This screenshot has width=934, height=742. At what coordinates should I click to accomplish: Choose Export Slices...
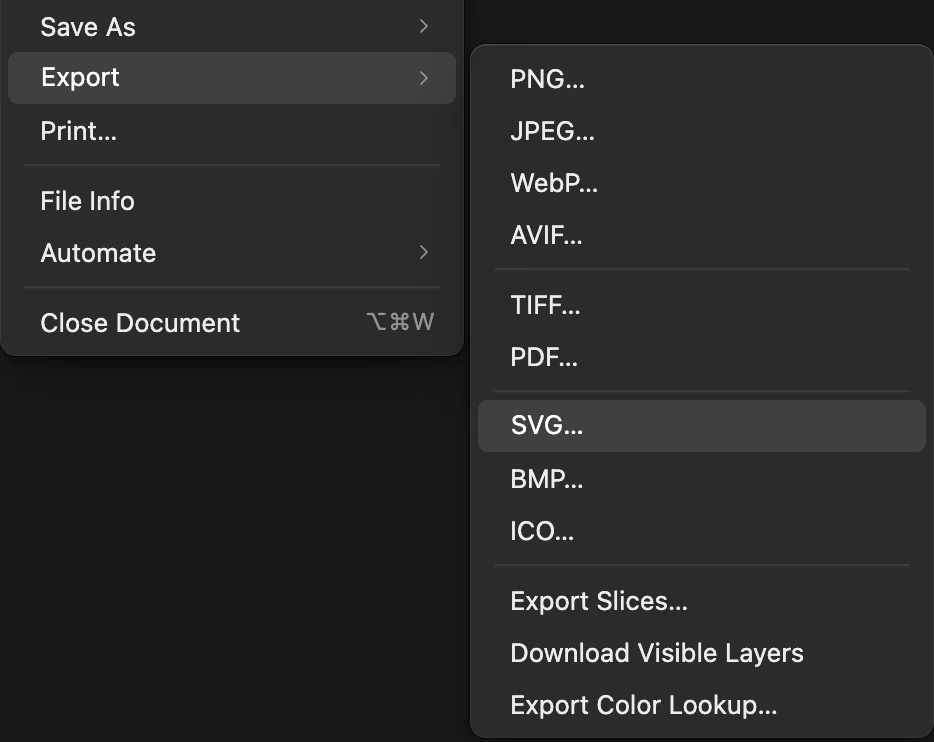(x=702, y=601)
